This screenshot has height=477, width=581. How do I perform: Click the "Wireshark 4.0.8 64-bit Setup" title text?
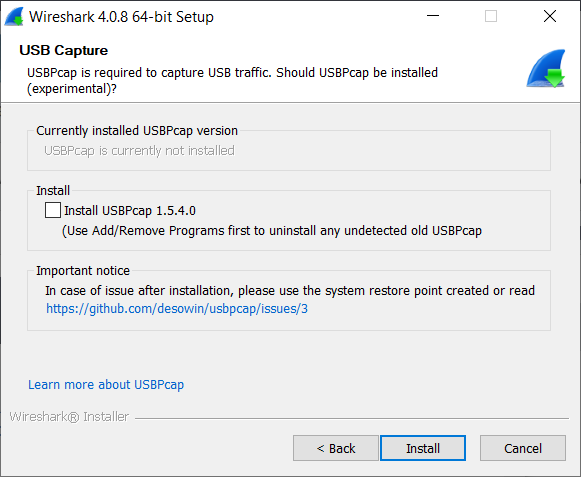[122, 17]
